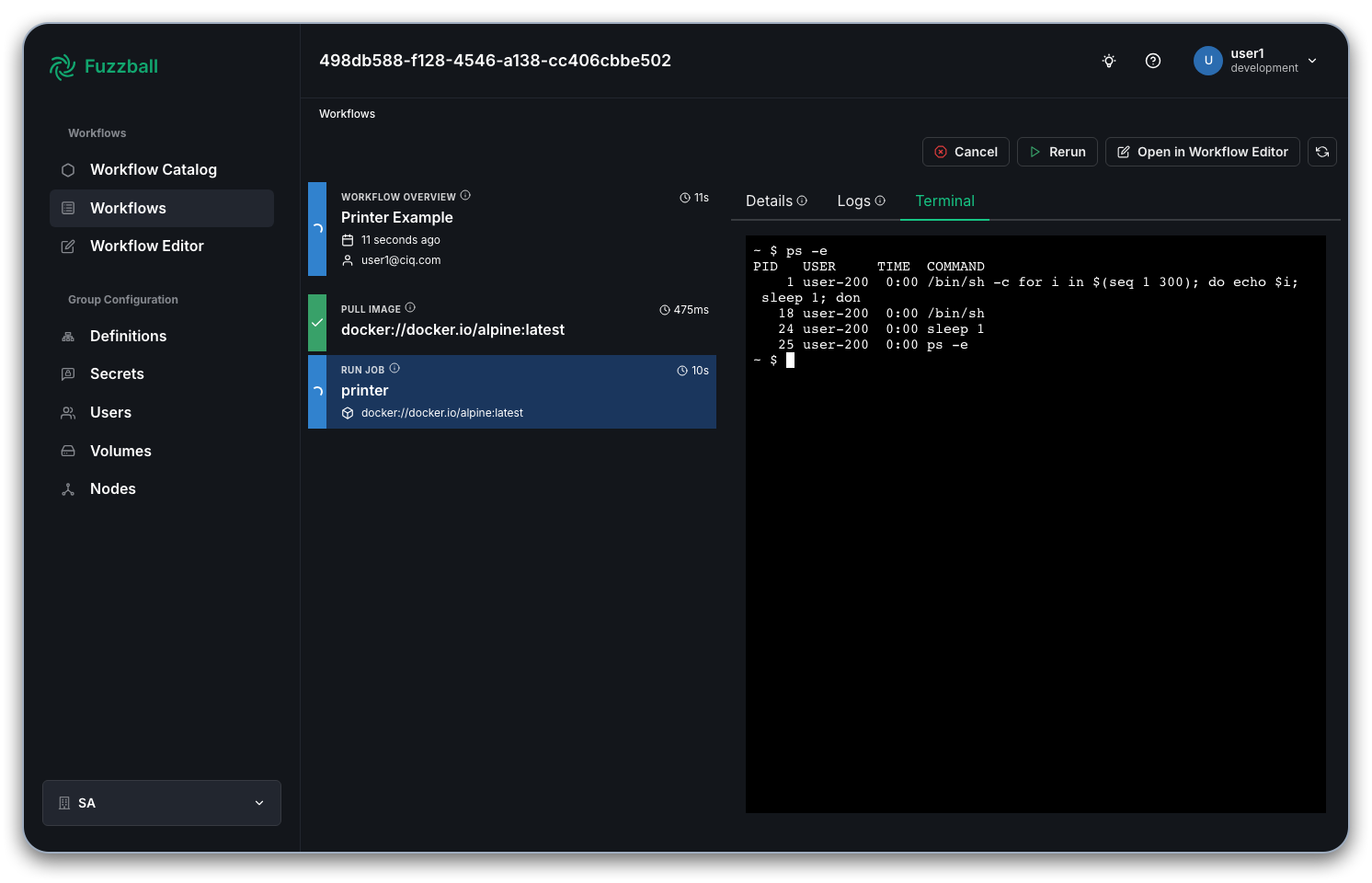Click the info icon next to Details
The width and height of the screenshot is (1372, 883).
tap(802, 201)
